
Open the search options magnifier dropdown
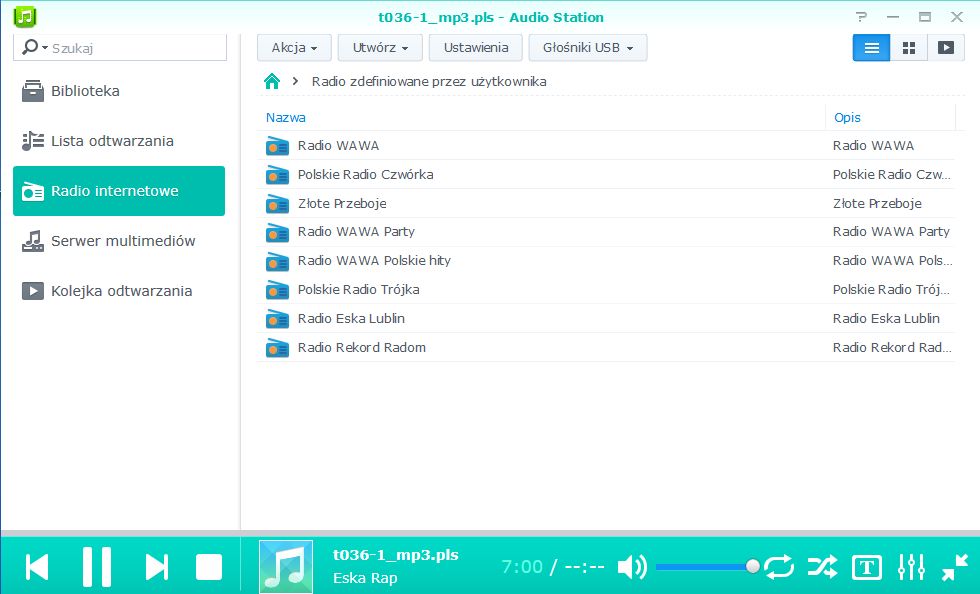click(34, 48)
